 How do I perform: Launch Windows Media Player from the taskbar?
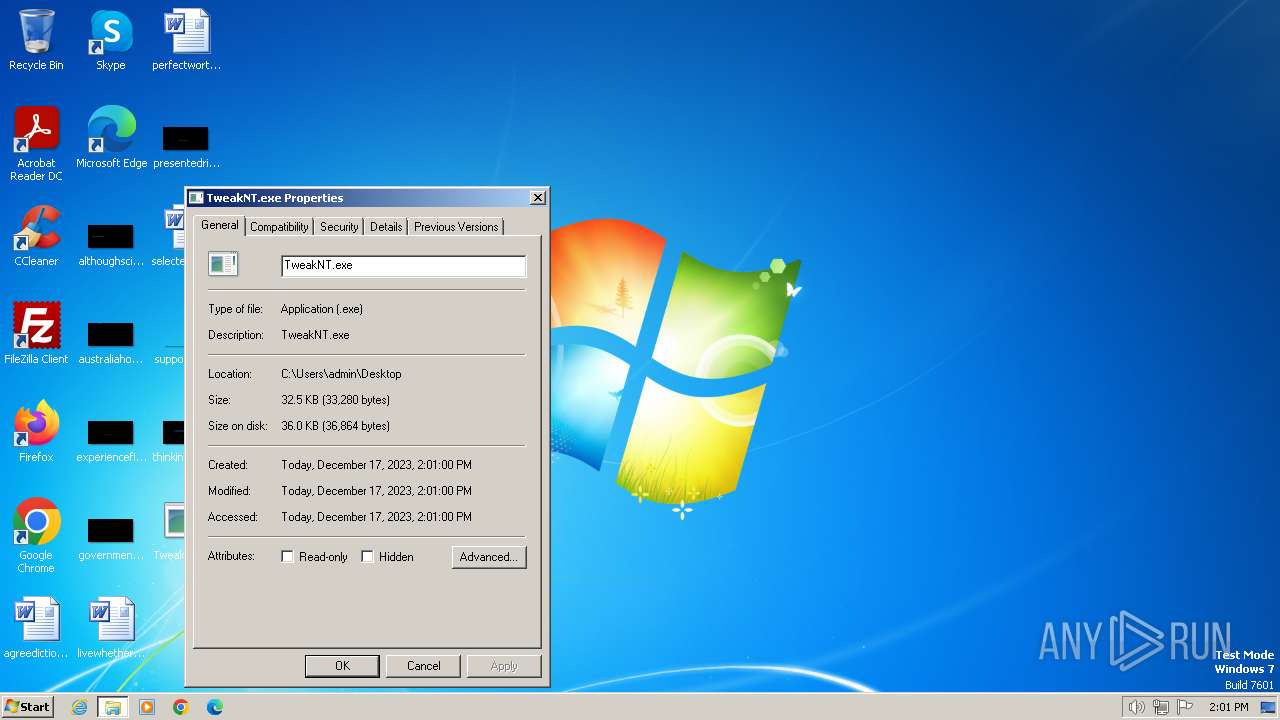click(147, 707)
